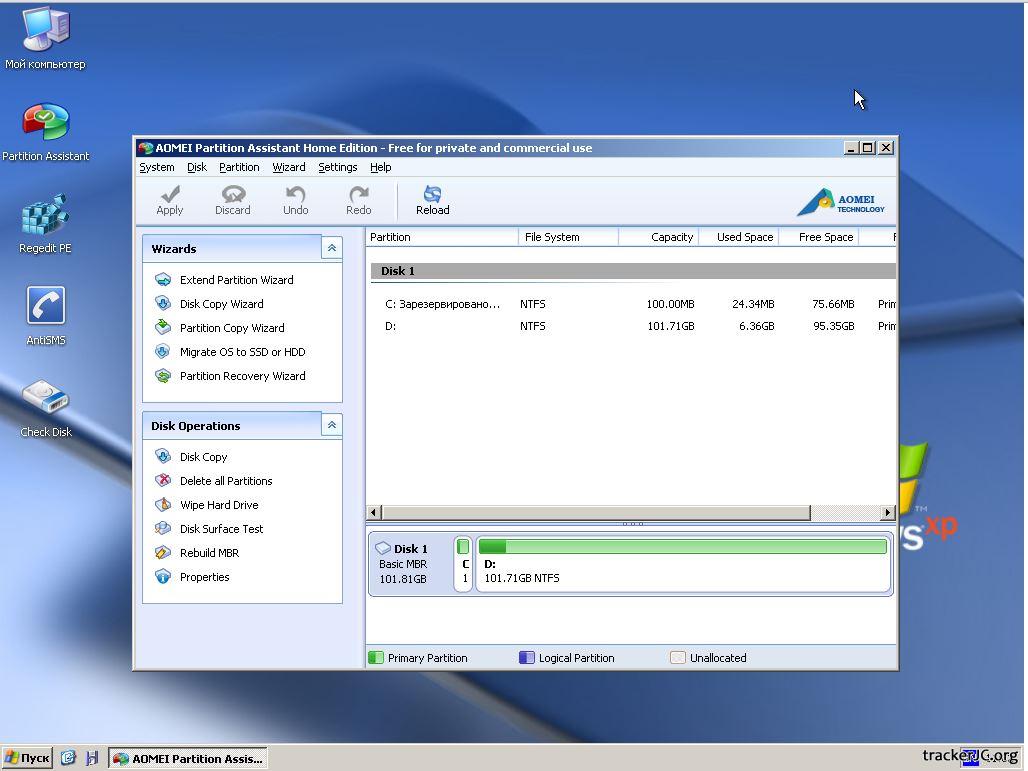This screenshot has height=771, width=1028.
Task: Open the Пуск start button
Action: tap(28, 758)
